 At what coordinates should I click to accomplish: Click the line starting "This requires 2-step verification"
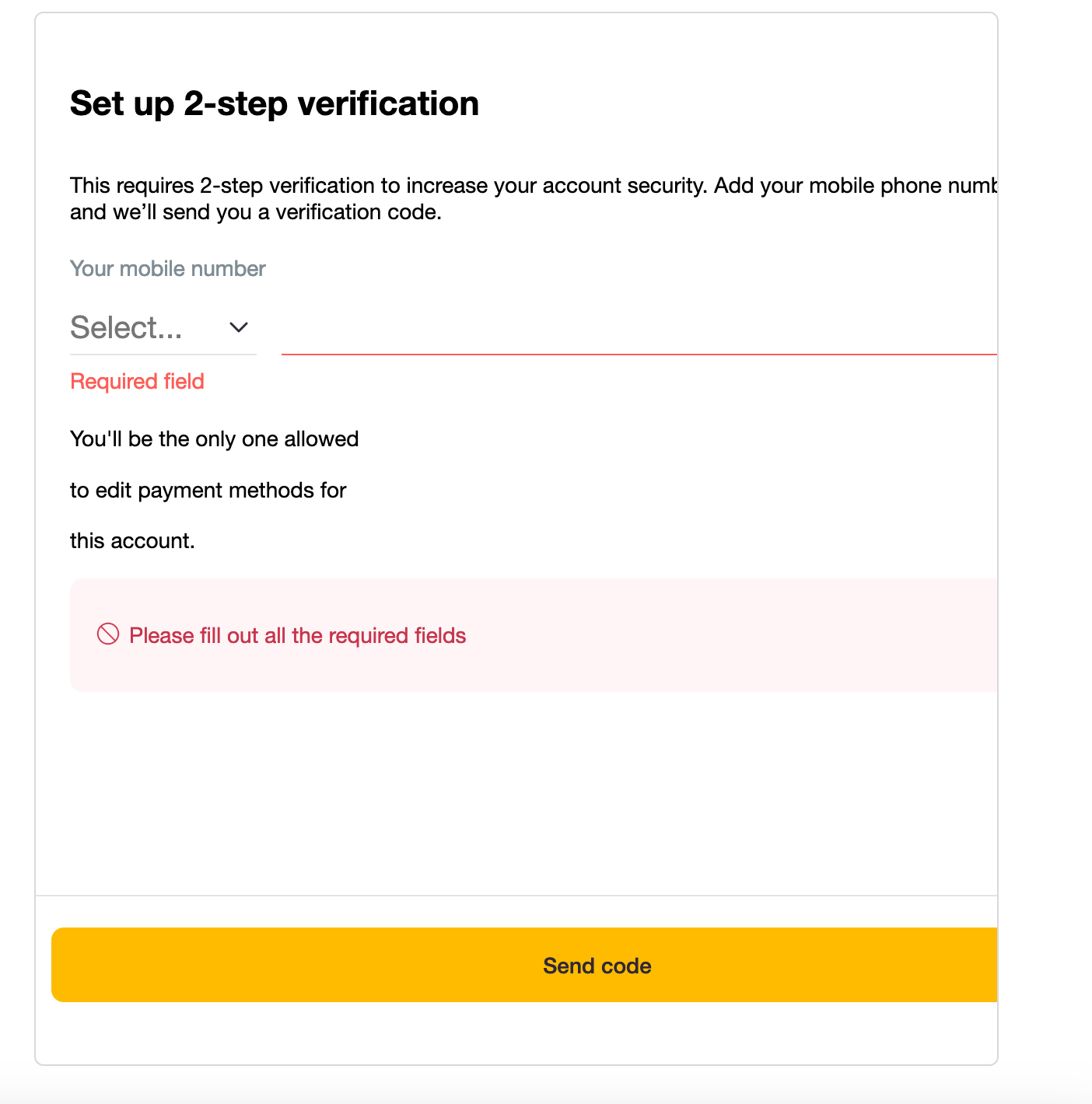pyautogui.click(x=533, y=186)
